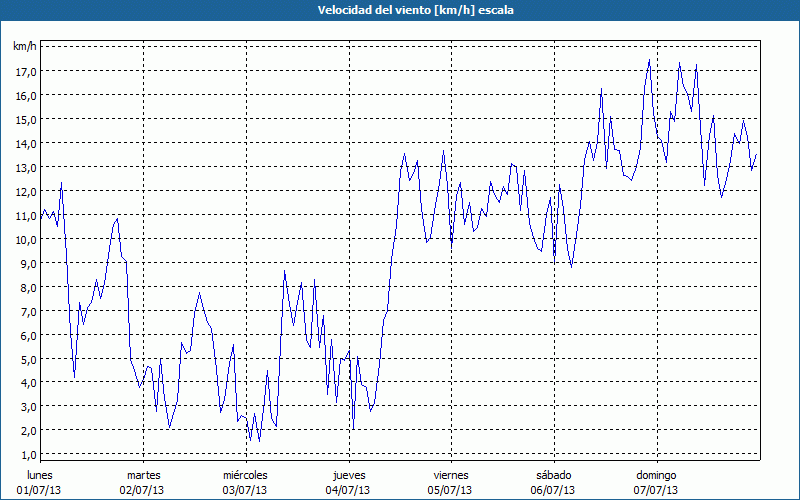Select the "lunes" day label
This screenshot has height=500, width=800.
pyautogui.click(x=39, y=475)
